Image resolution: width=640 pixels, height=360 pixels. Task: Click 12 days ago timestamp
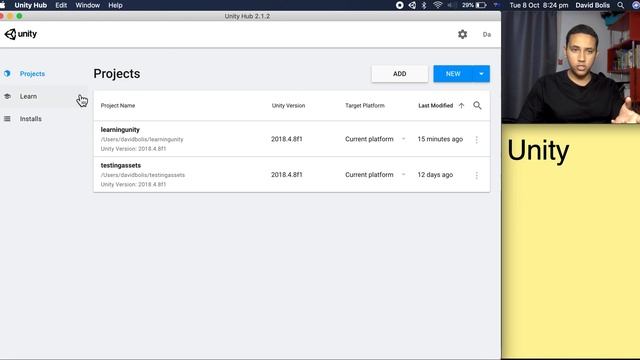click(435, 175)
